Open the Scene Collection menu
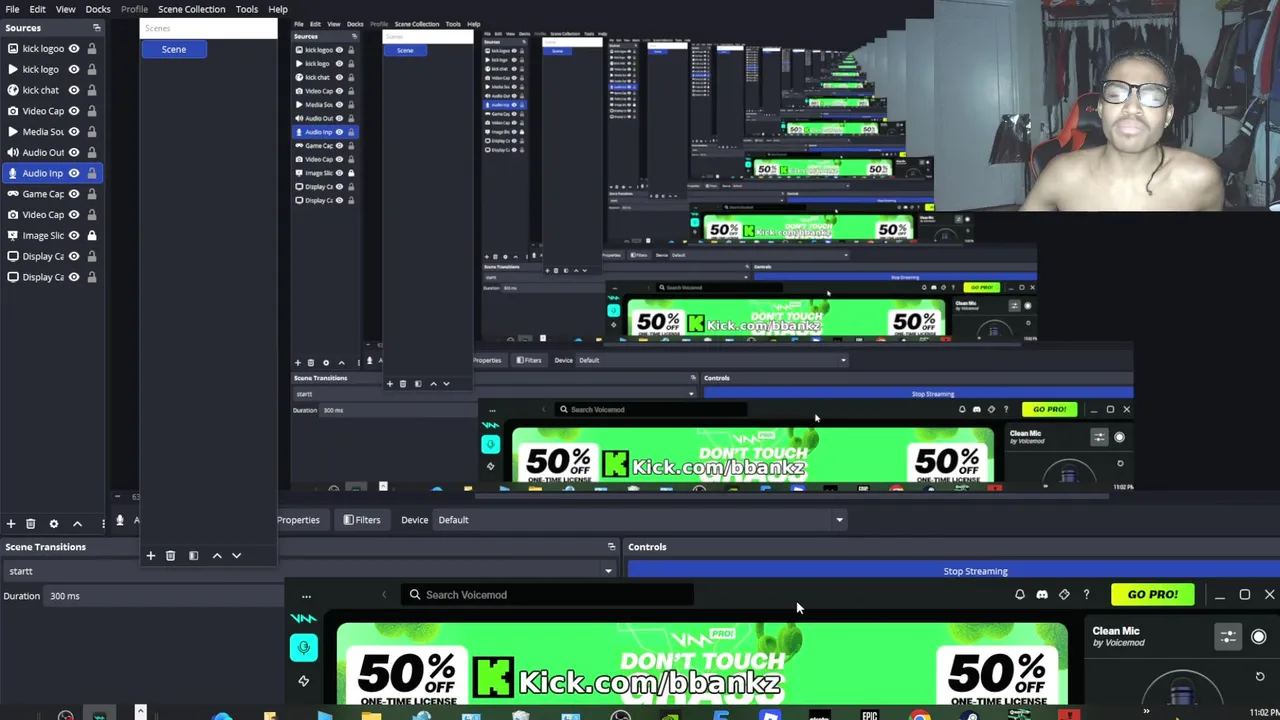Image resolution: width=1280 pixels, height=720 pixels. point(191,9)
